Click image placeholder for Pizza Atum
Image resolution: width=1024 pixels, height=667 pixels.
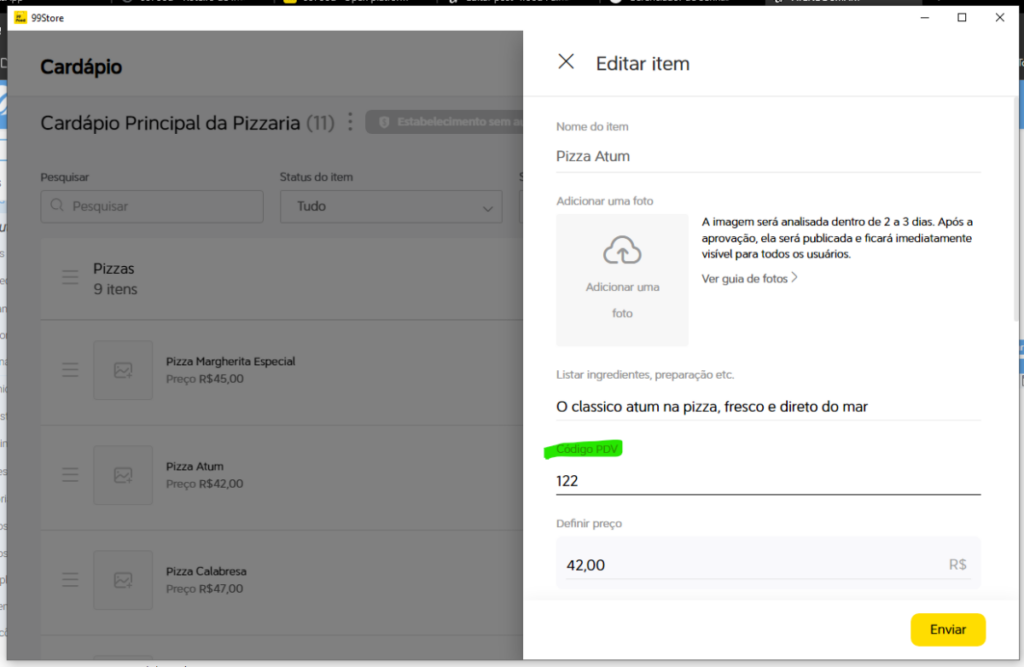(123, 475)
